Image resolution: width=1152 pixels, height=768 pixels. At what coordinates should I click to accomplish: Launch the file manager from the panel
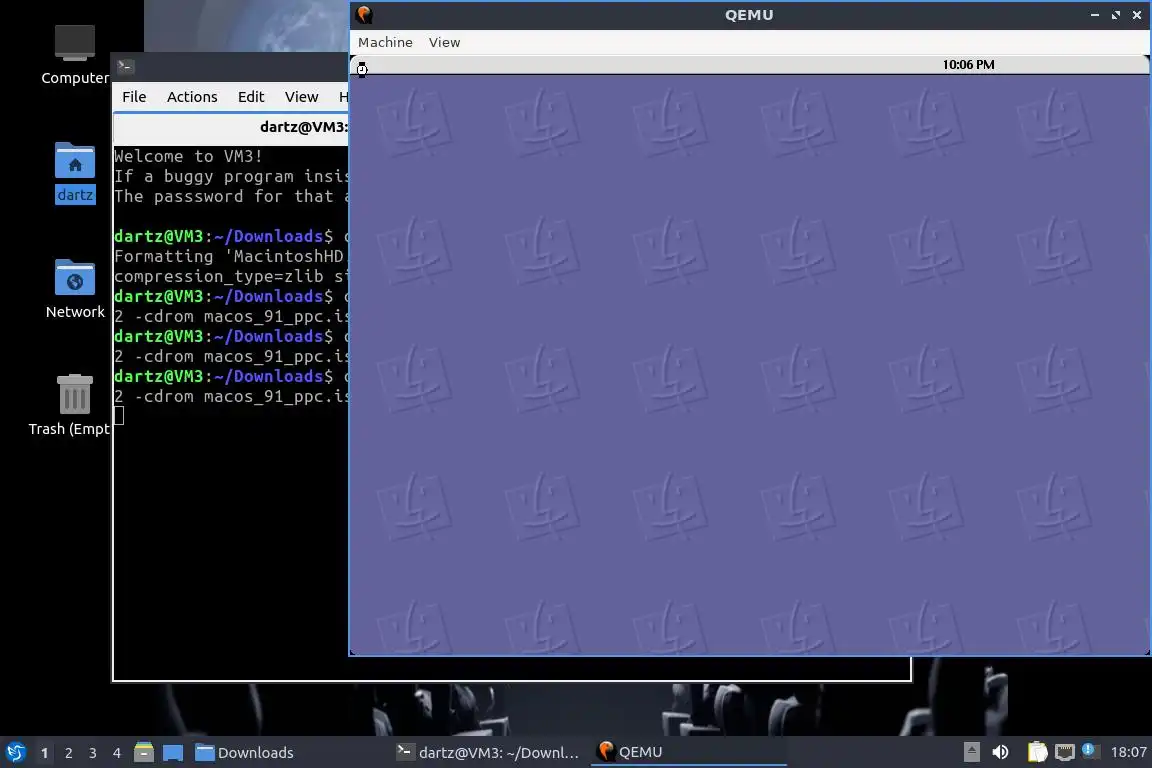click(x=144, y=752)
